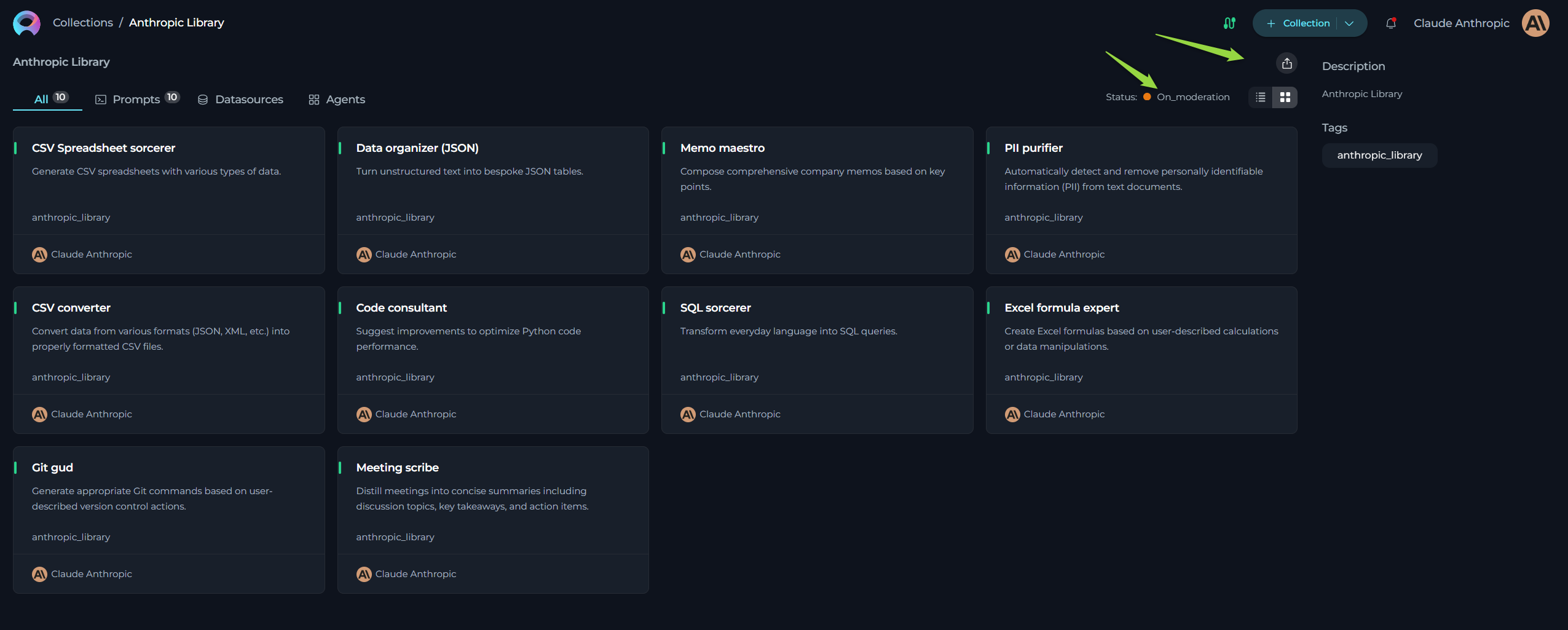The width and height of the screenshot is (1568, 630).
Task: Open the notifications bell
Action: [x=1391, y=23]
